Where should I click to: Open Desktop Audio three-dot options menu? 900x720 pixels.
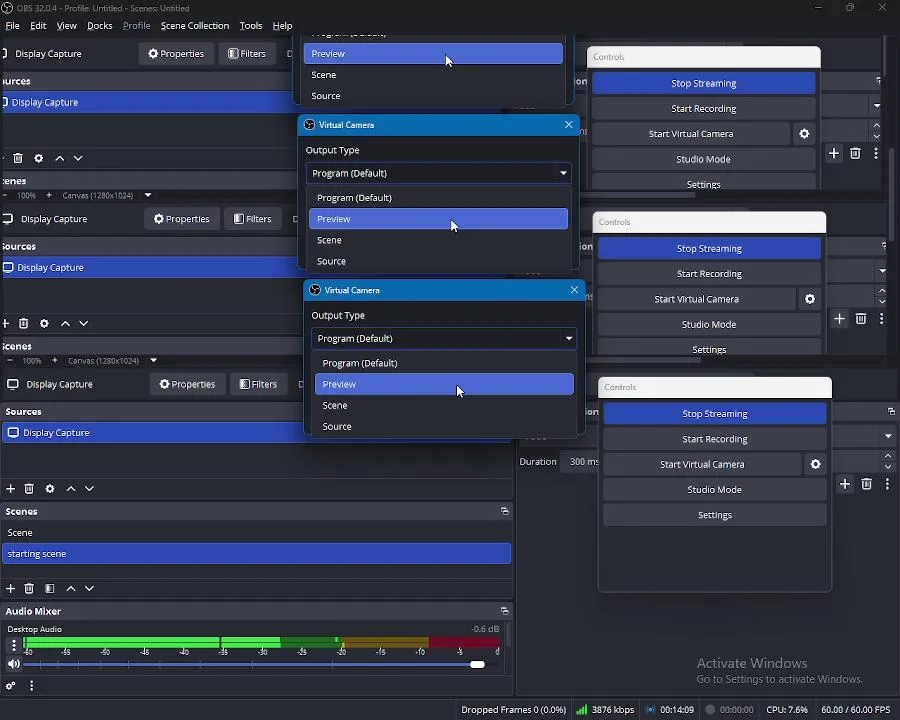(14, 645)
